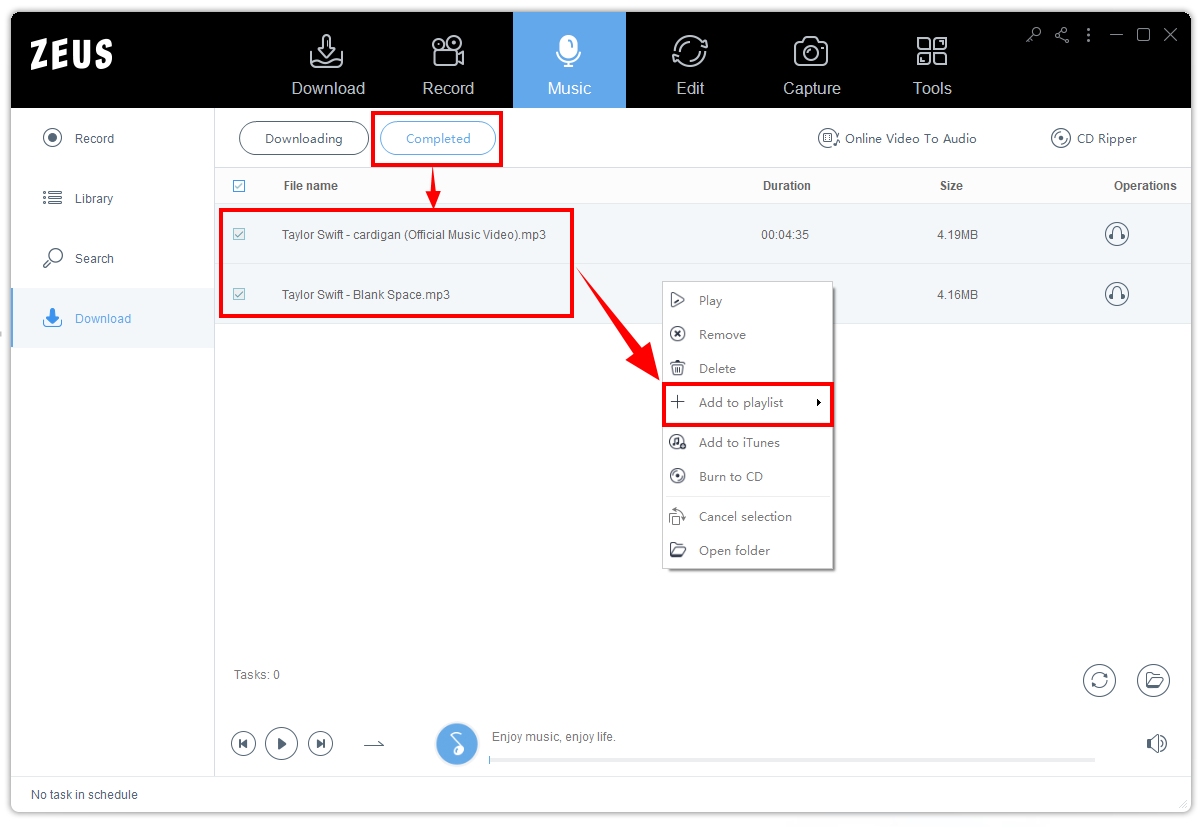
Task: Click the 4.19MB size value
Action: [957, 235]
